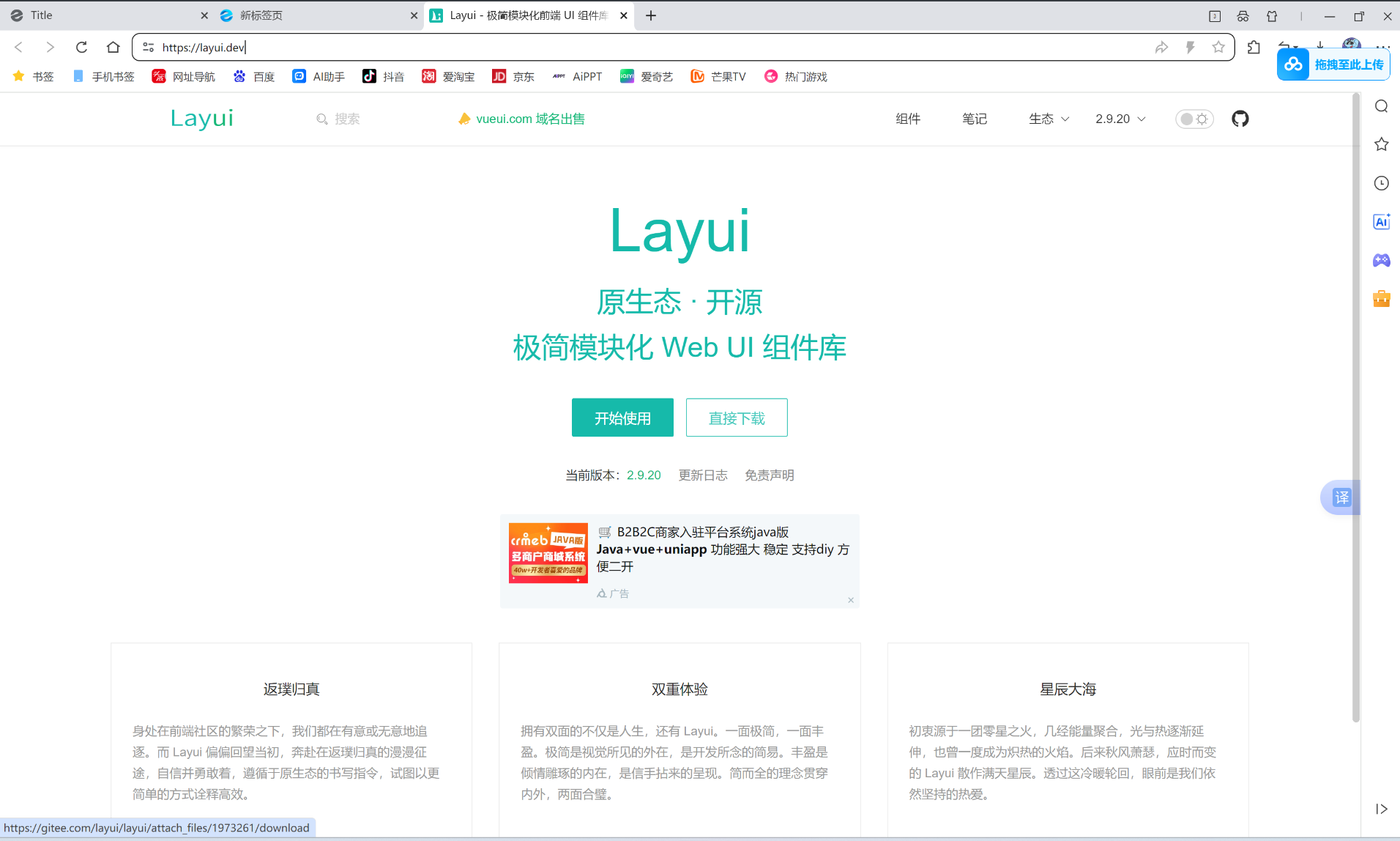
Task: Close the 新标签页 tab
Action: 414,15
